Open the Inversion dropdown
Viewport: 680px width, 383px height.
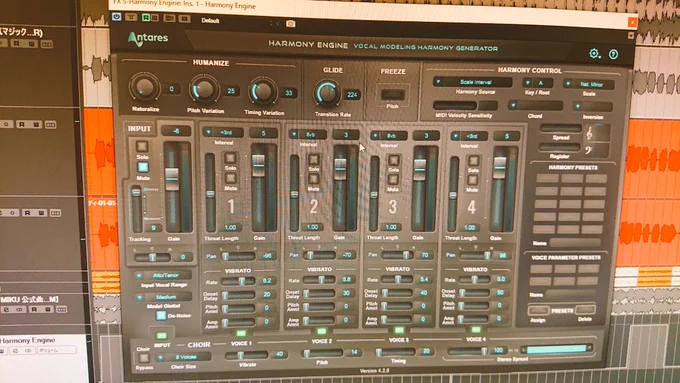593,106
